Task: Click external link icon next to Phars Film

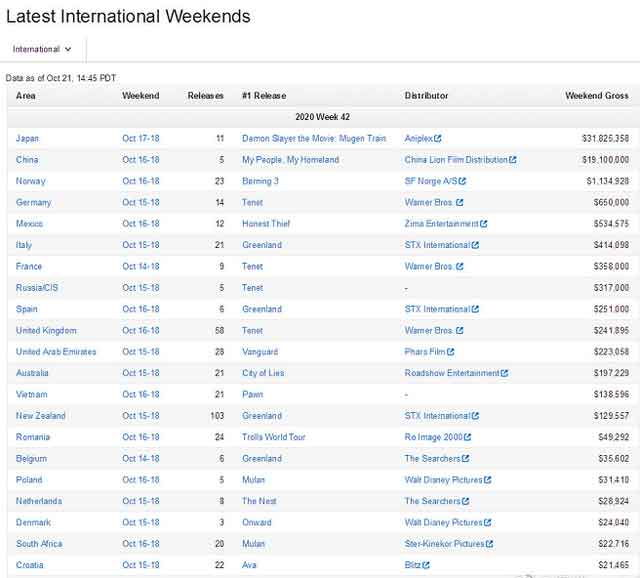Action: (451, 352)
